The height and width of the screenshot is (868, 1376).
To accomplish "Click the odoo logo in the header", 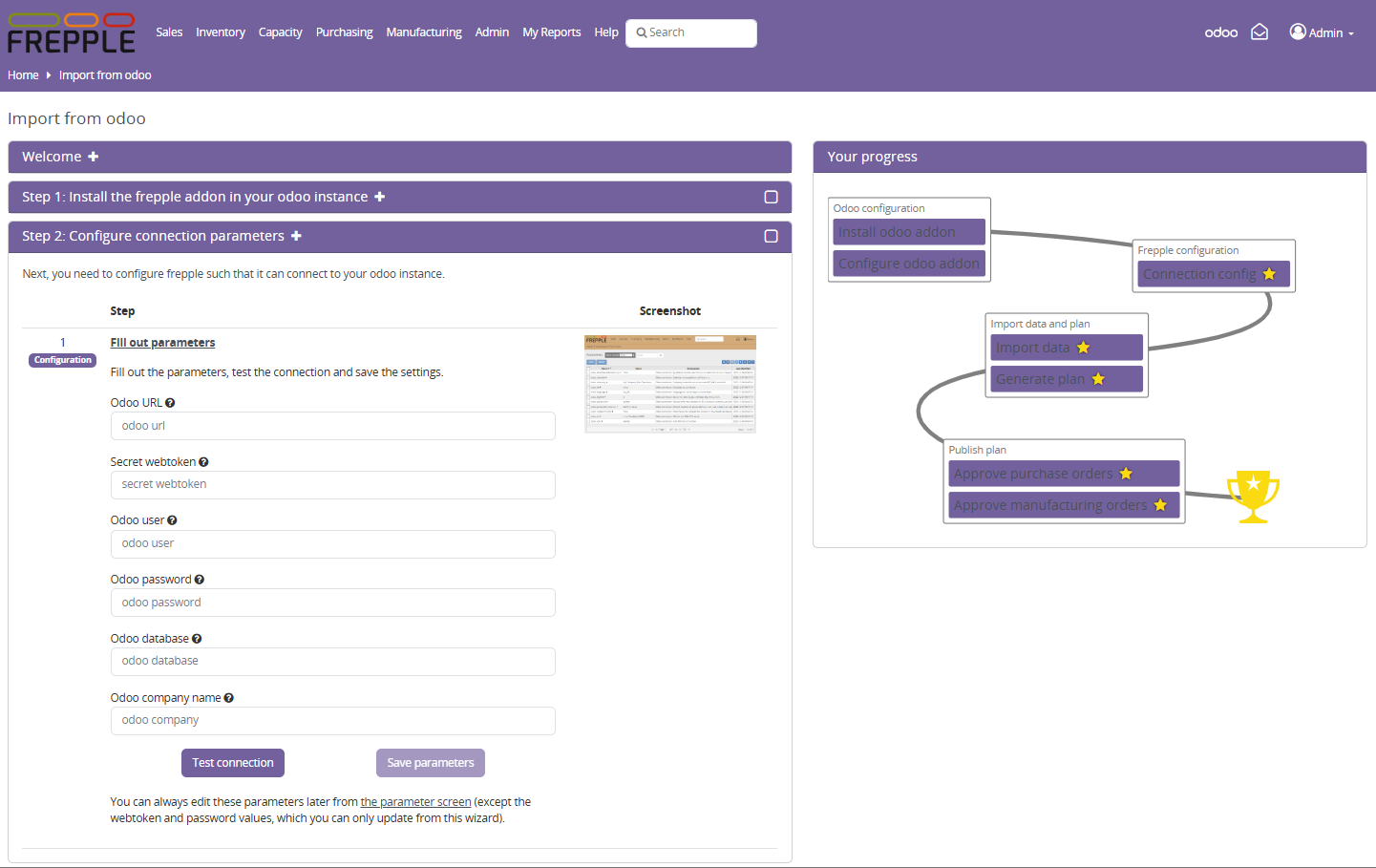I will tap(1220, 32).
